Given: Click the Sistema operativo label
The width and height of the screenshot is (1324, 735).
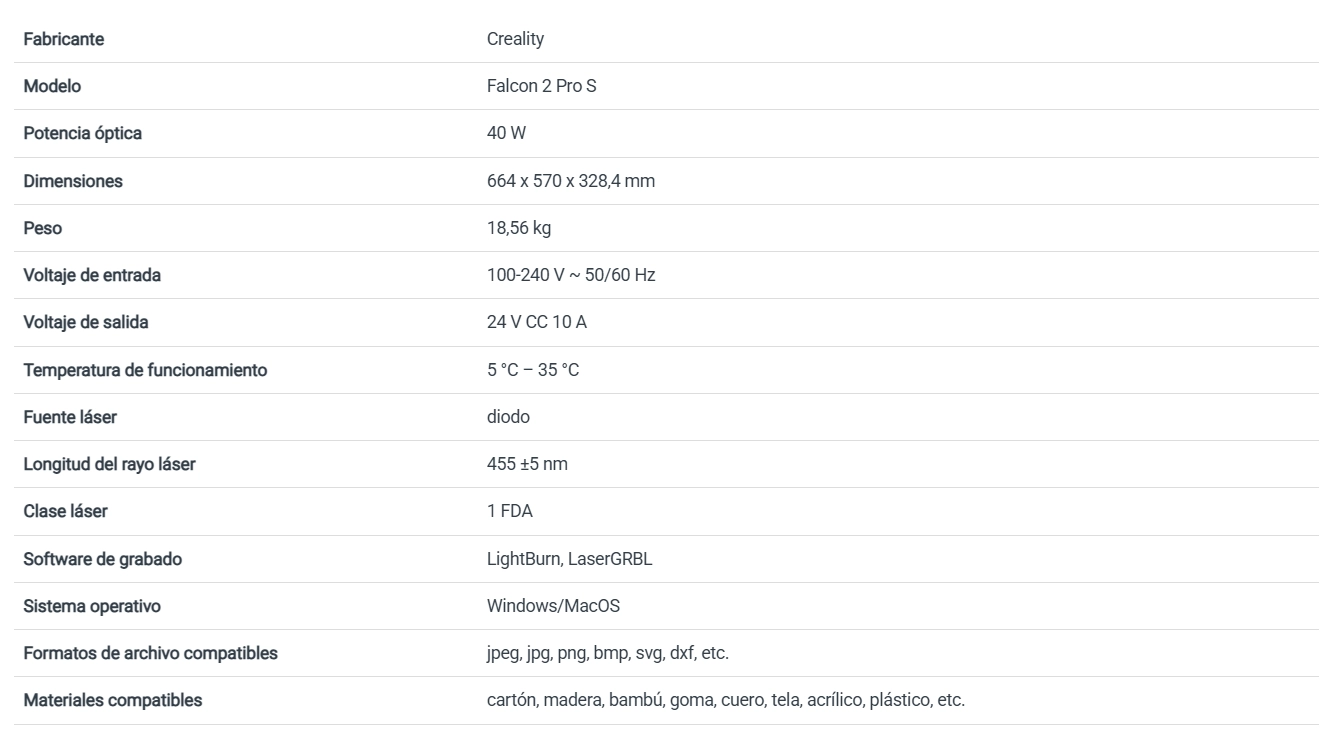Looking at the screenshot, I should pos(92,606).
